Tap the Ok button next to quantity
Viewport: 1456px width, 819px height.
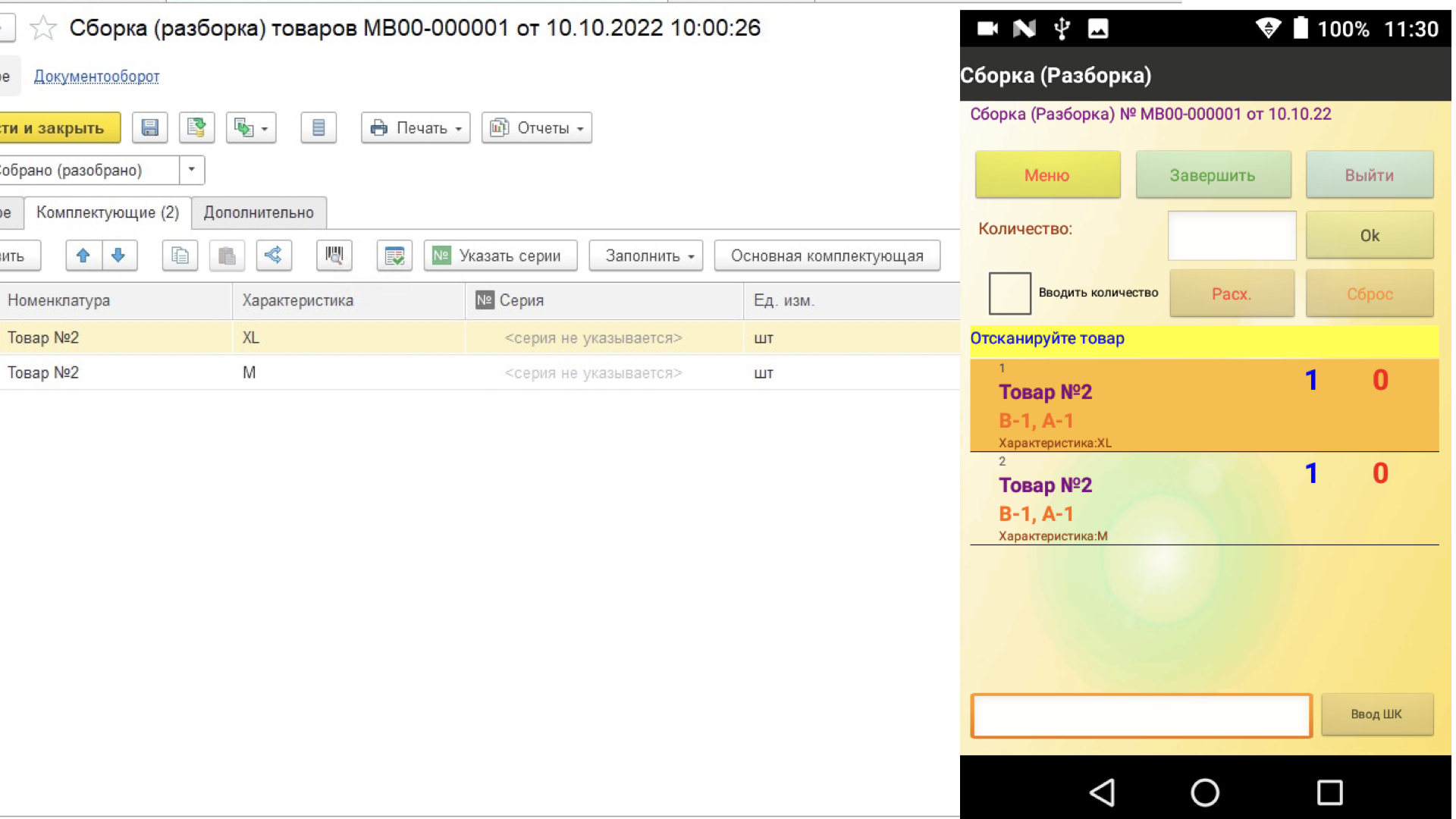pos(1370,235)
